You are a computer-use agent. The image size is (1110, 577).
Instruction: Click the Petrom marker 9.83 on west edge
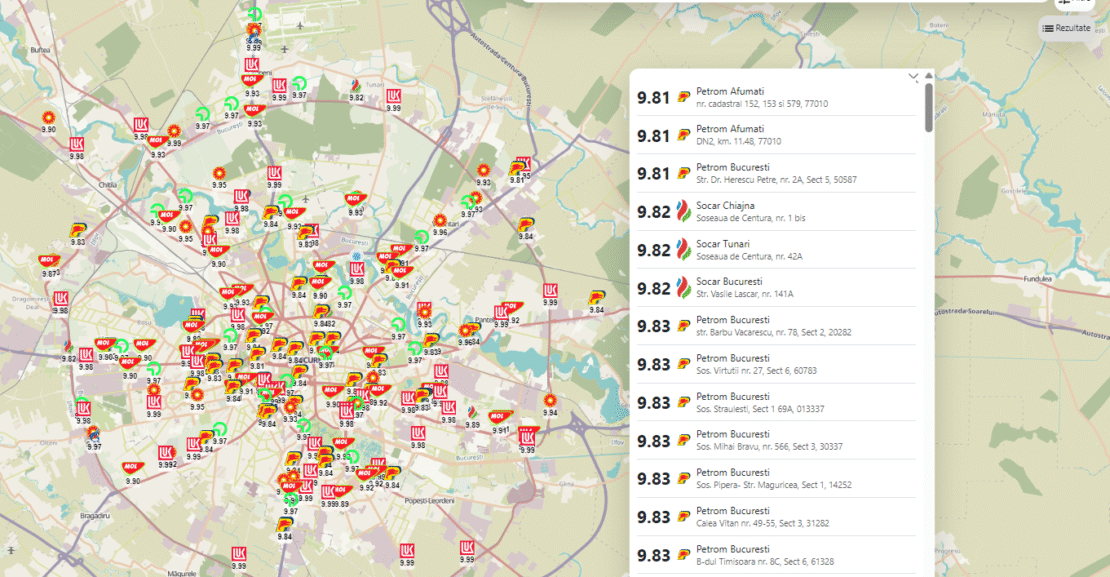click(x=78, y=230)
